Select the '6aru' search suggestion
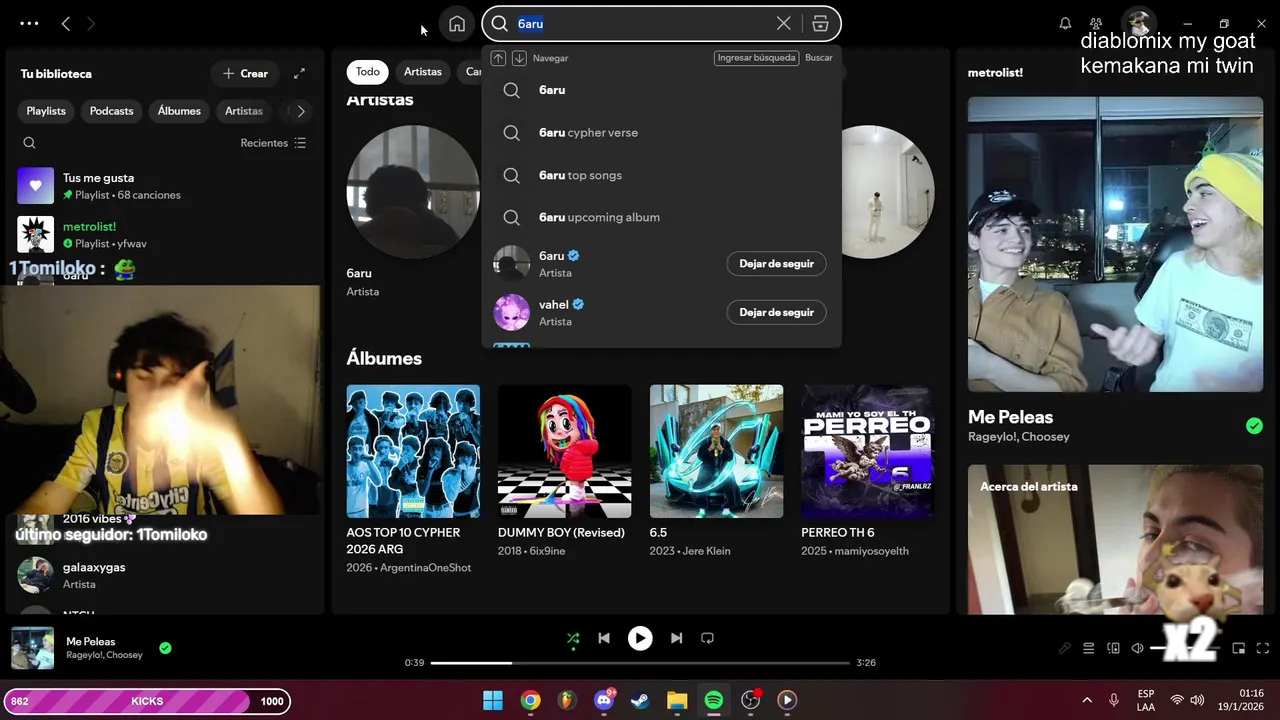The height and width of the screenshot is (720, 1280). tap(661, 90)
